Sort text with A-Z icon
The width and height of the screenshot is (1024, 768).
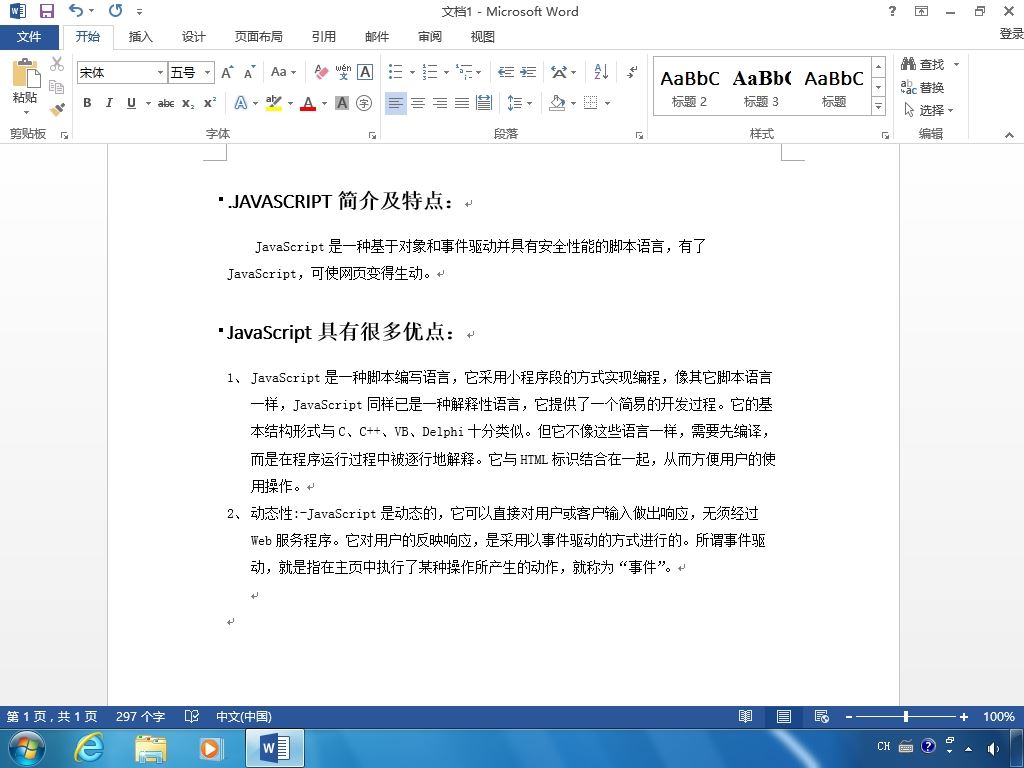[601, 72]
